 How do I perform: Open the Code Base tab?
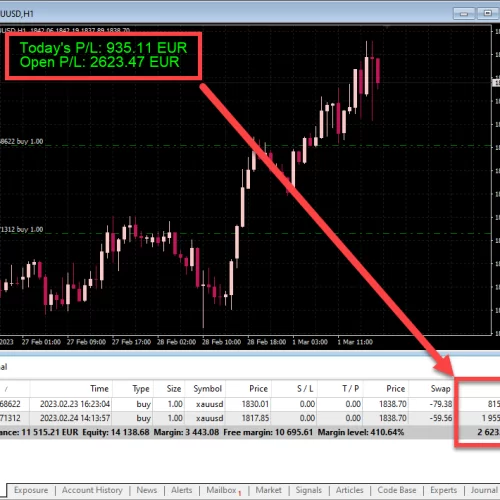pos(397,490)
